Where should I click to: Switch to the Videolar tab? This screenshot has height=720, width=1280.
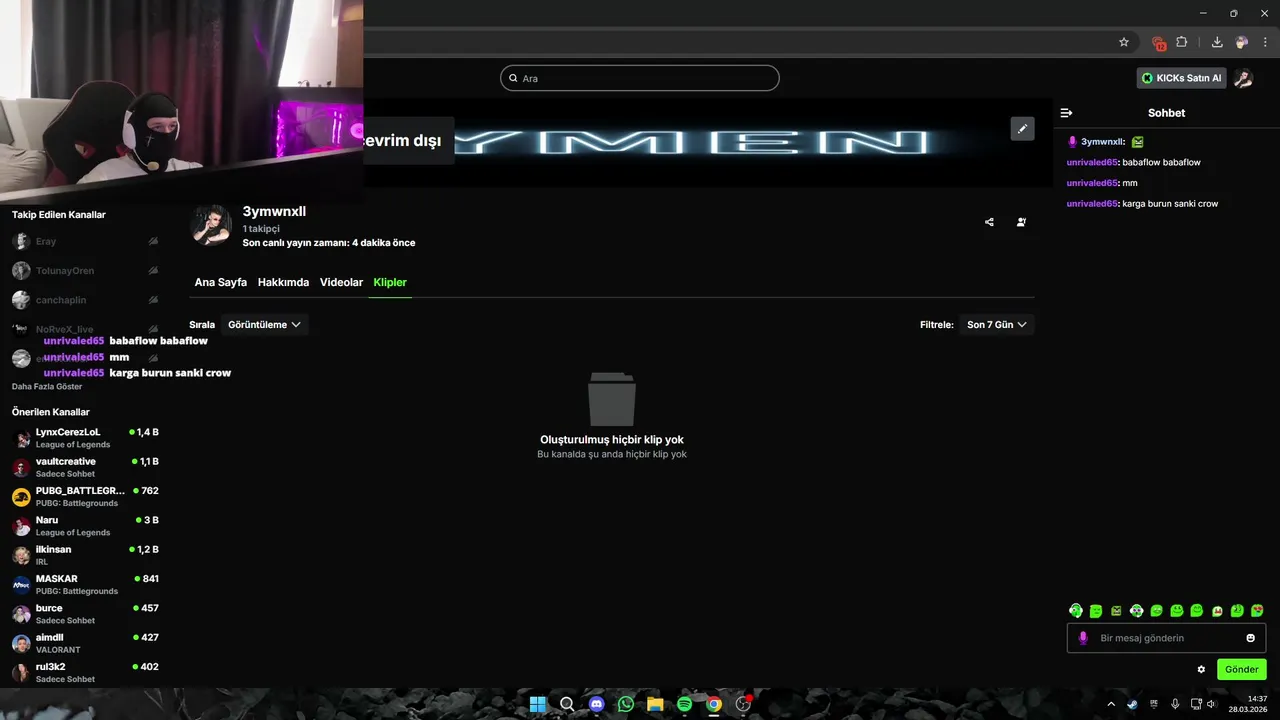point(341,282)
